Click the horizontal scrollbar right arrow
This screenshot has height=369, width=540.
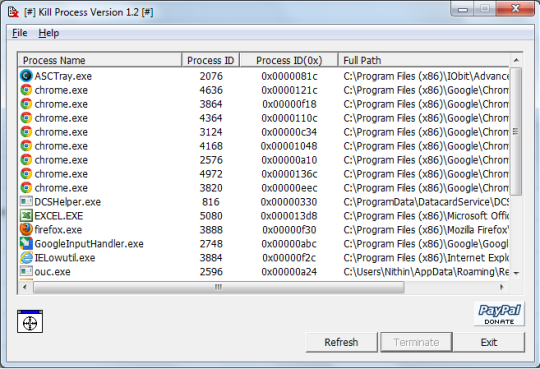[502, 287]
